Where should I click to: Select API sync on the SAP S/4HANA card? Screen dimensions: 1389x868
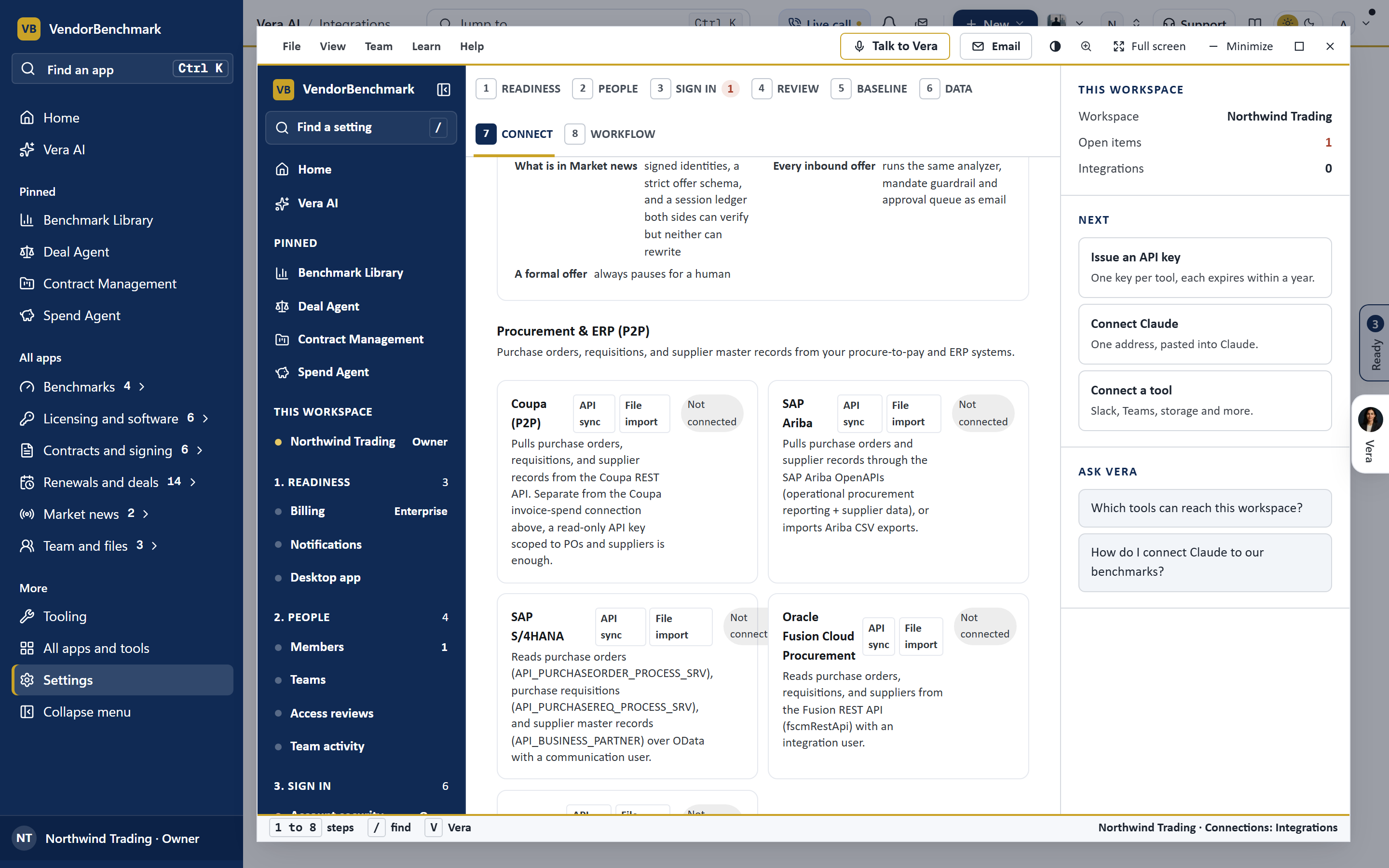[620, 626]
